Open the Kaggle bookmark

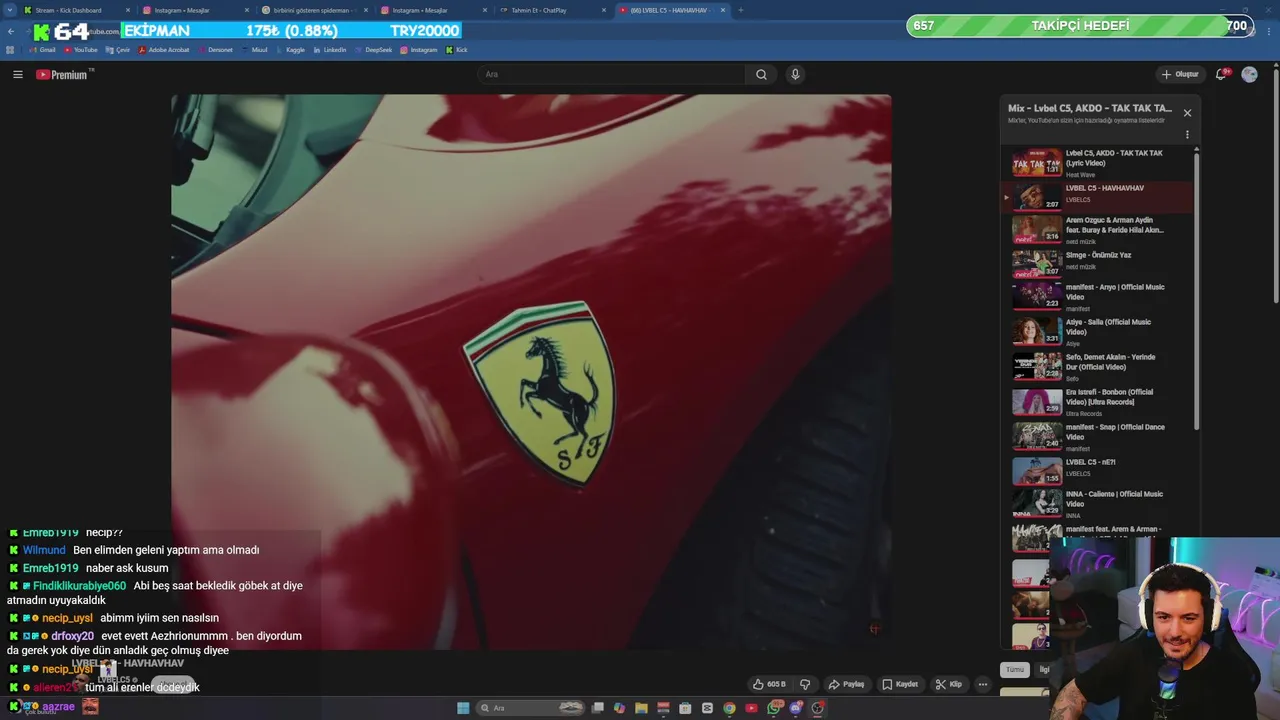(290, 49)
